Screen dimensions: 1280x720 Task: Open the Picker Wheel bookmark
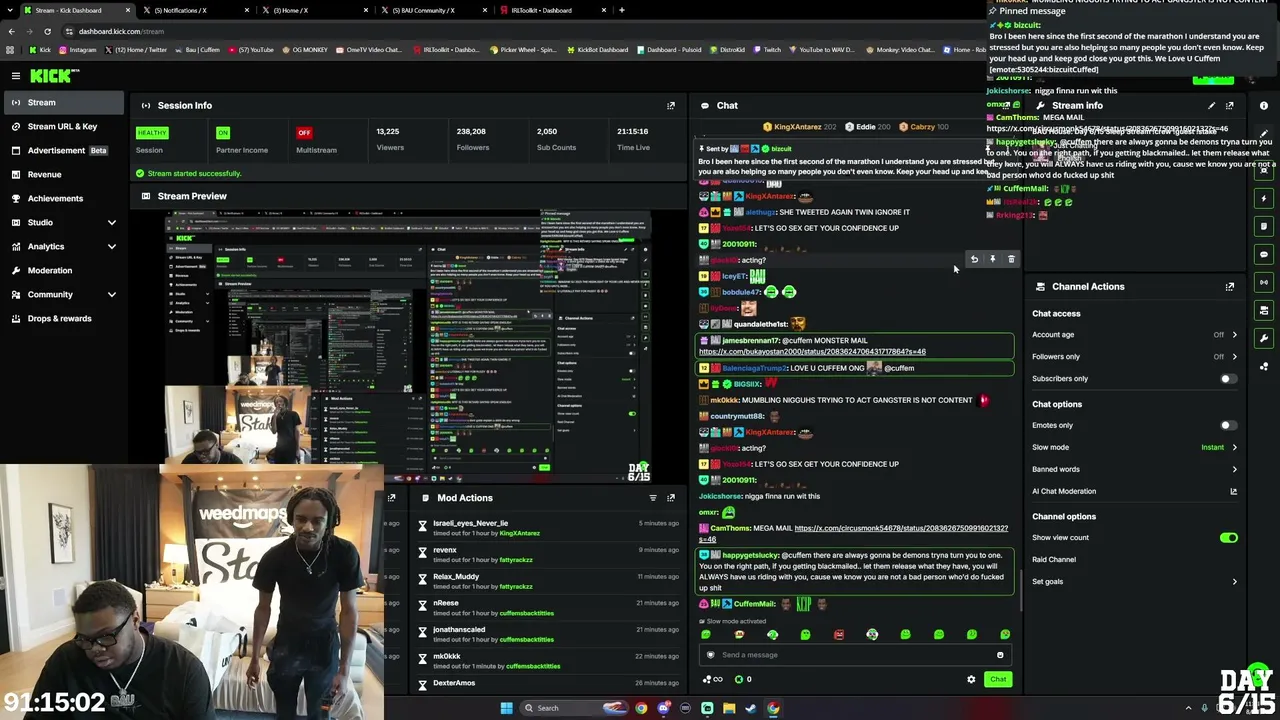tap(523, 50)
